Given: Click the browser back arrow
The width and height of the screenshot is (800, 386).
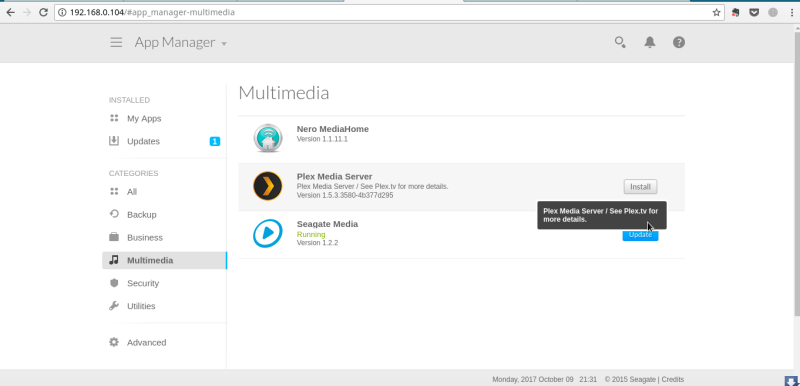Looking at the screenshot, I should pyautogui.click(x=11, y=12).
